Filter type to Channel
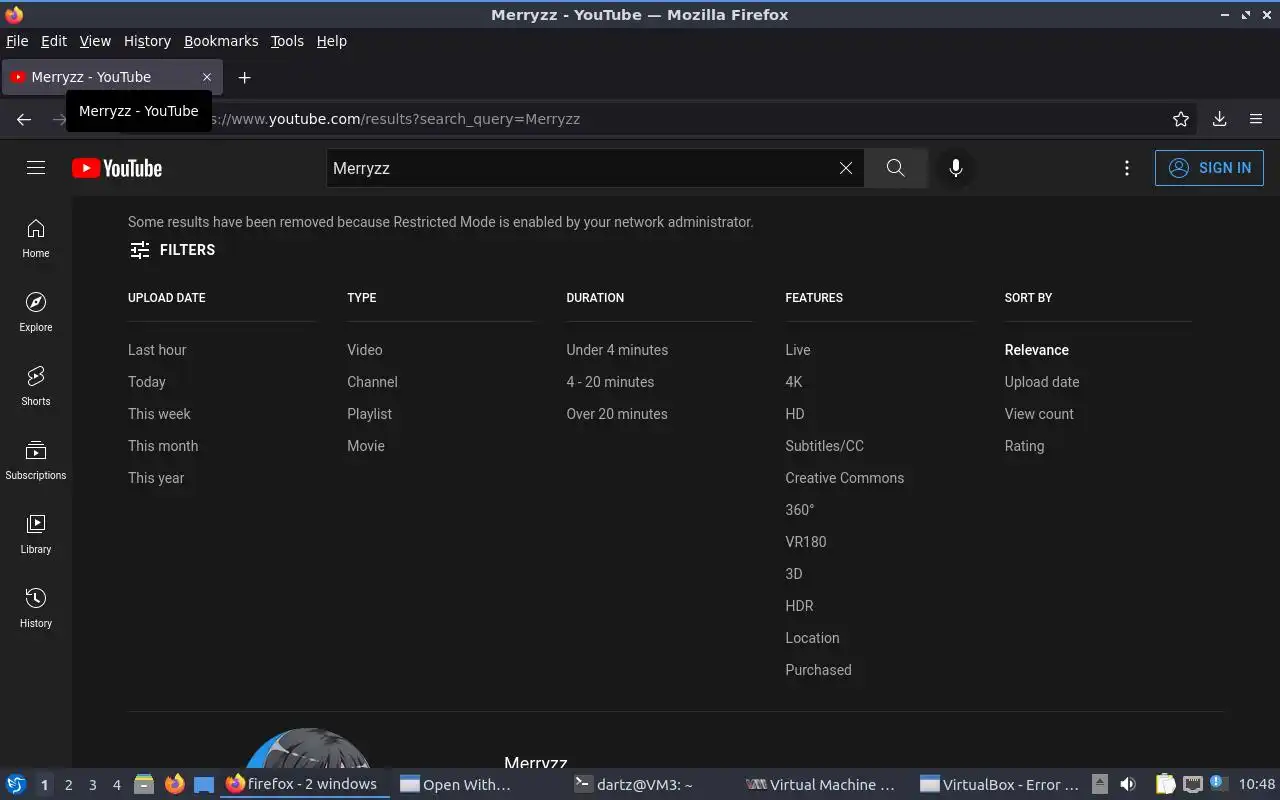The width and height of the screenshot is (1280, 800). click(372, 382)
